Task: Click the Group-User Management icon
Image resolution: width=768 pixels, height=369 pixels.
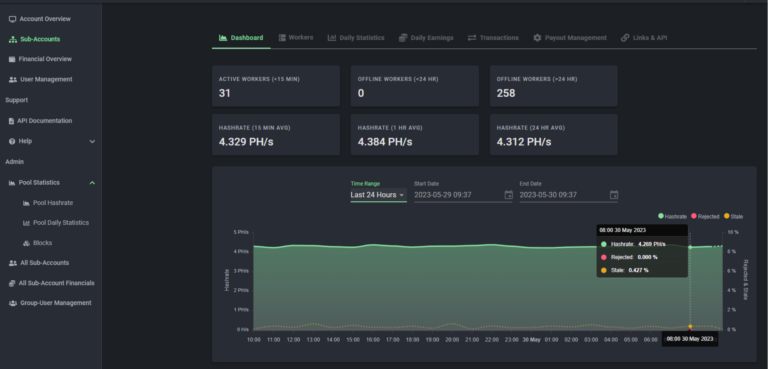Action: coord(13,303)
